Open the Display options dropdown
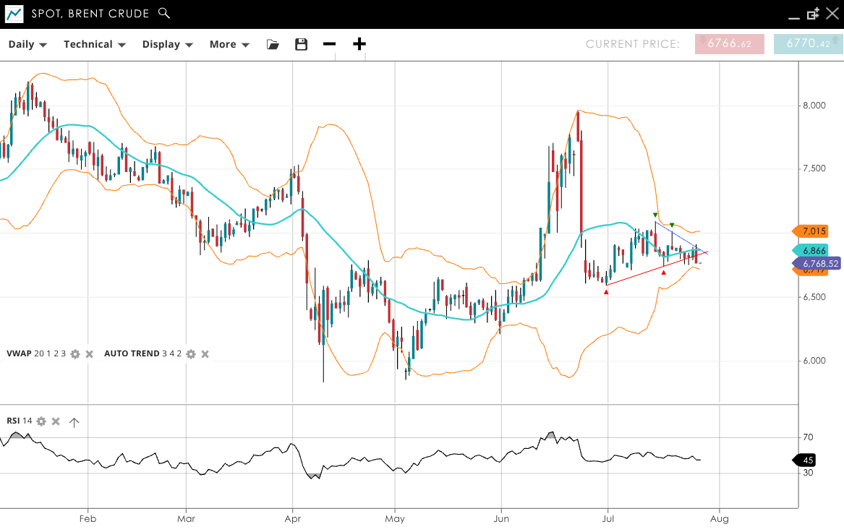 coord(167,44)
